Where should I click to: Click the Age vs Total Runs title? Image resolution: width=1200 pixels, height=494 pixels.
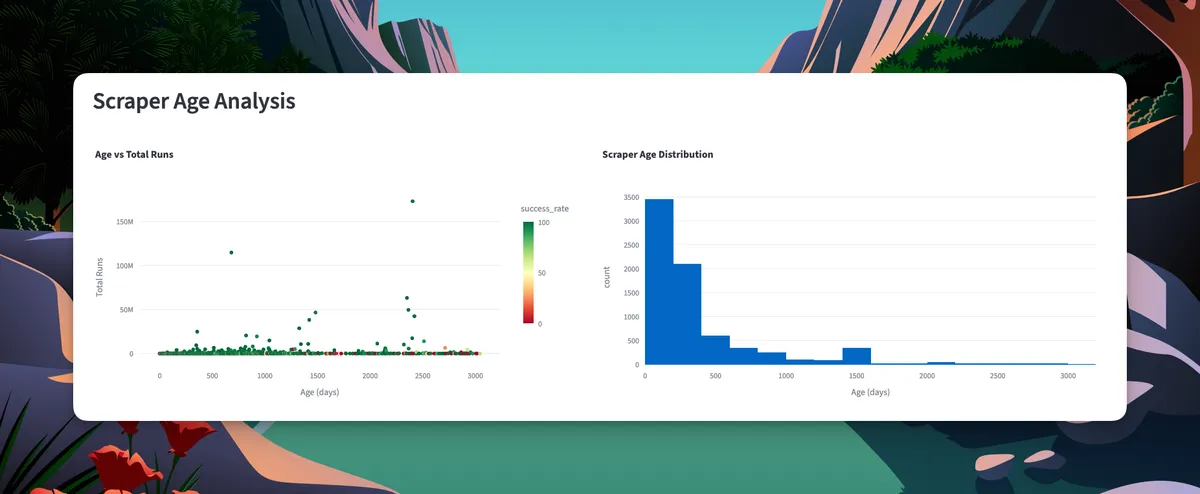(134, 155)
